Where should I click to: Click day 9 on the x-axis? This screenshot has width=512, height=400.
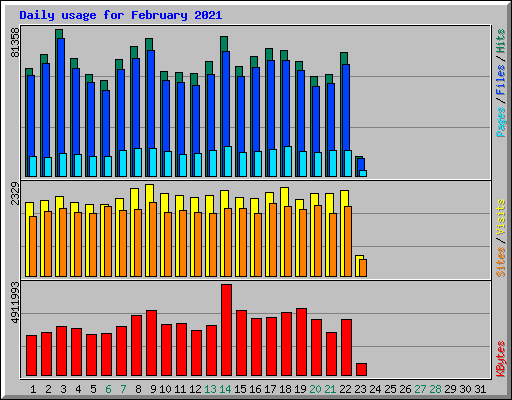coord(153,389)
